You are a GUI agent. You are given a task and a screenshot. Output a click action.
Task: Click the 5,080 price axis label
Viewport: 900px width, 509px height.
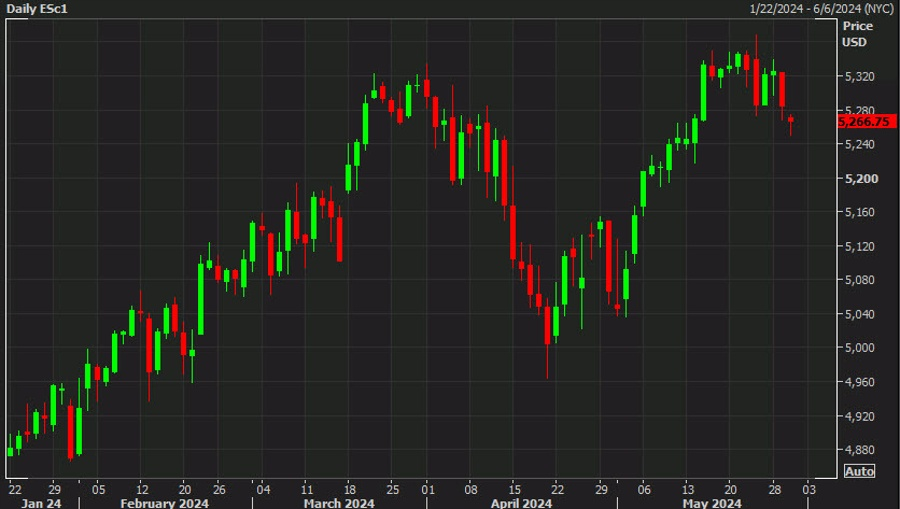862,279
